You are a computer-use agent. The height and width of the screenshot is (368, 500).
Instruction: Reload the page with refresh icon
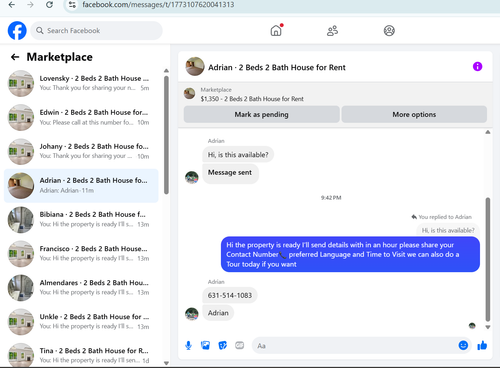pyautogui.click(x=49, y=5)
